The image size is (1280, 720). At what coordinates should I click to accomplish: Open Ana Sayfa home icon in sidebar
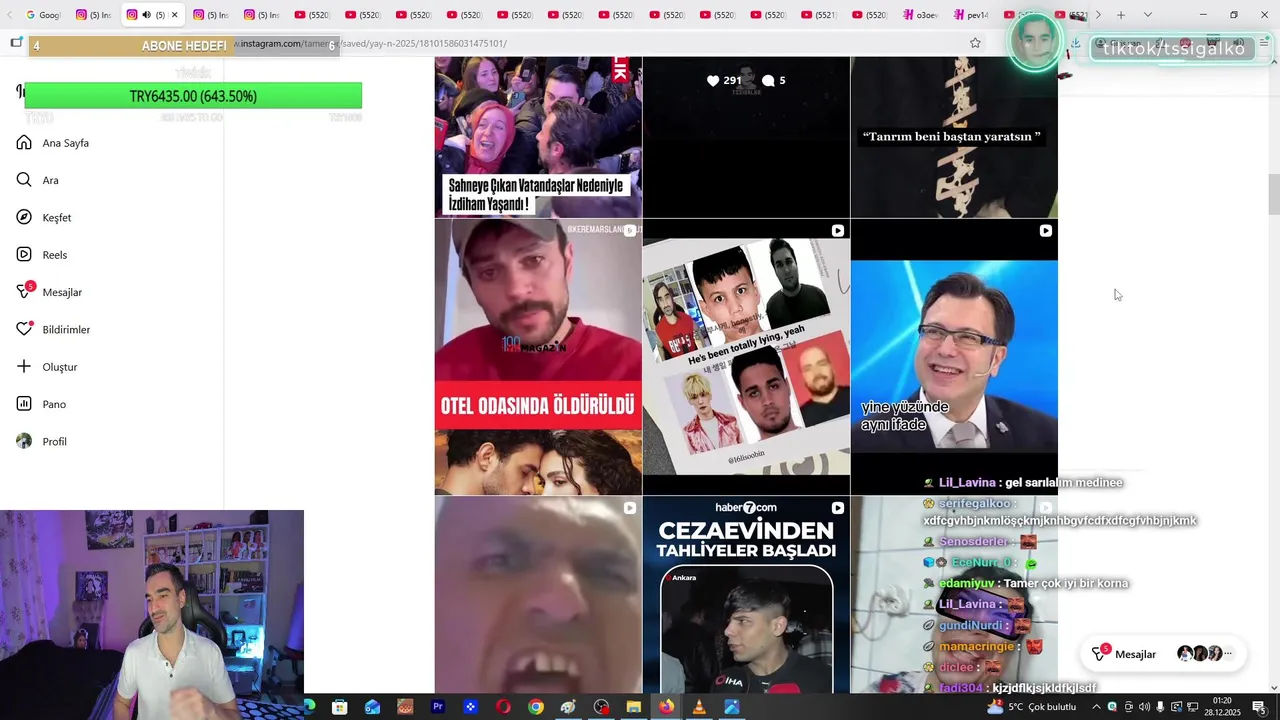[x=24, y=143]
